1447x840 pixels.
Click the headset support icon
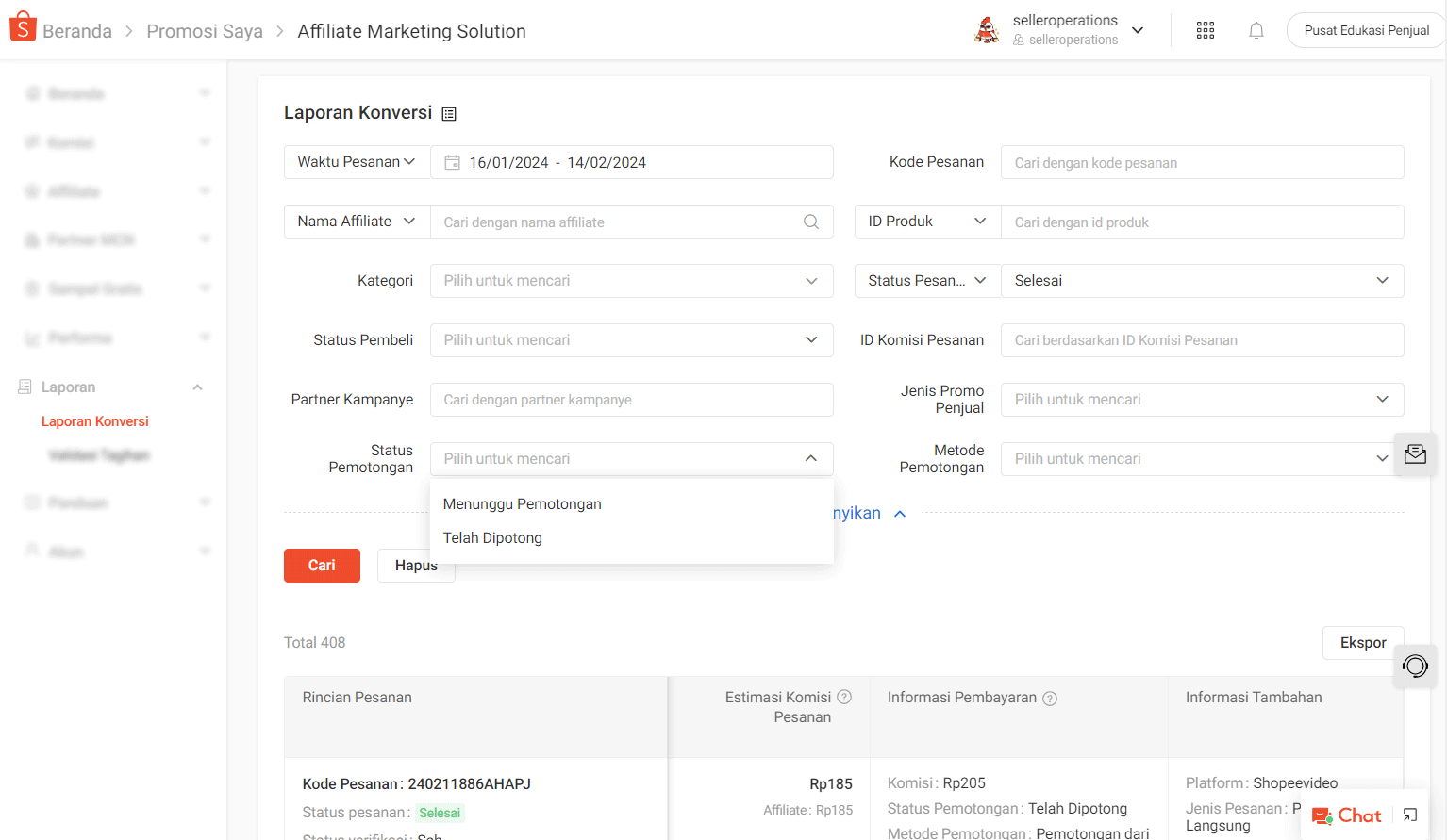point(1415,667)
